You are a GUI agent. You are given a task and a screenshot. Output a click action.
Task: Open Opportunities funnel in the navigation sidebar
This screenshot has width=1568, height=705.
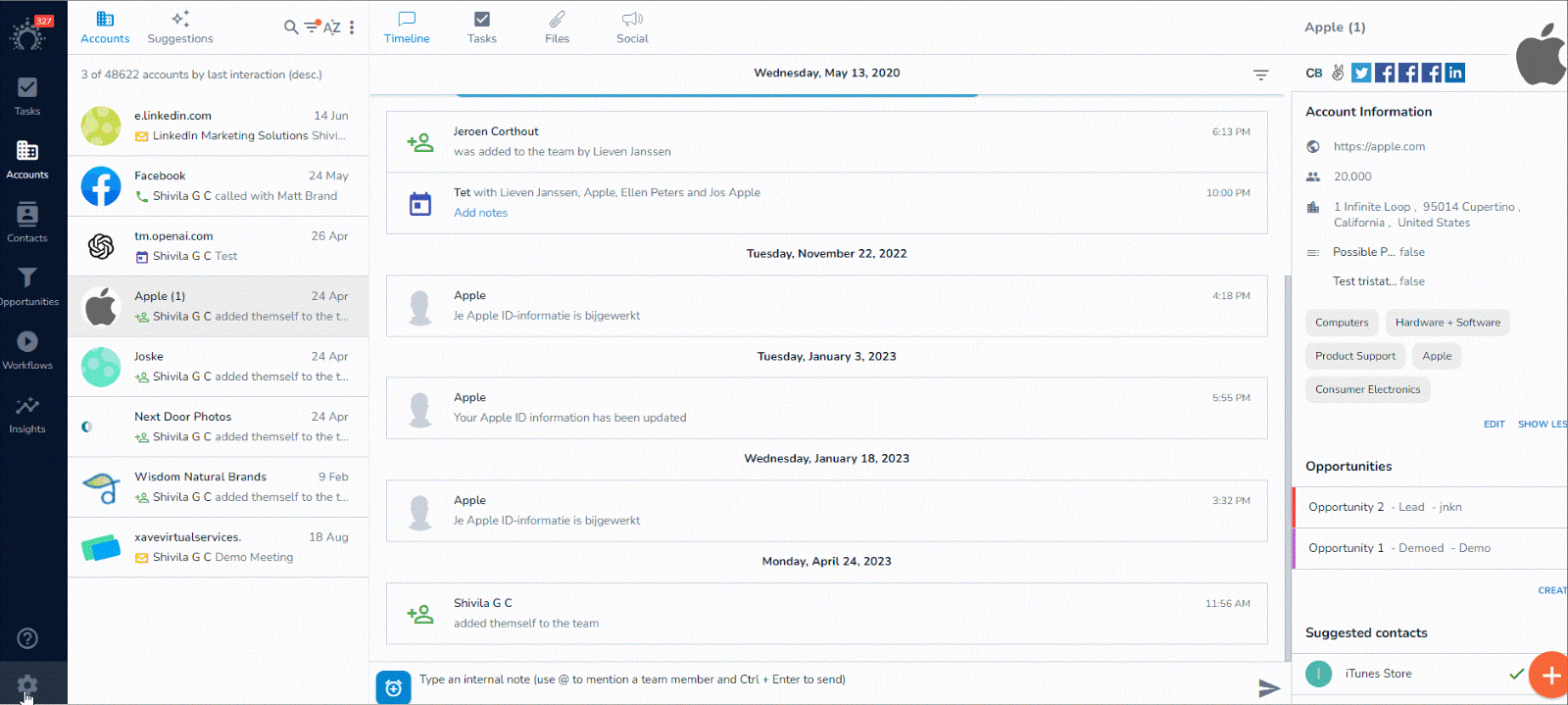27,286
